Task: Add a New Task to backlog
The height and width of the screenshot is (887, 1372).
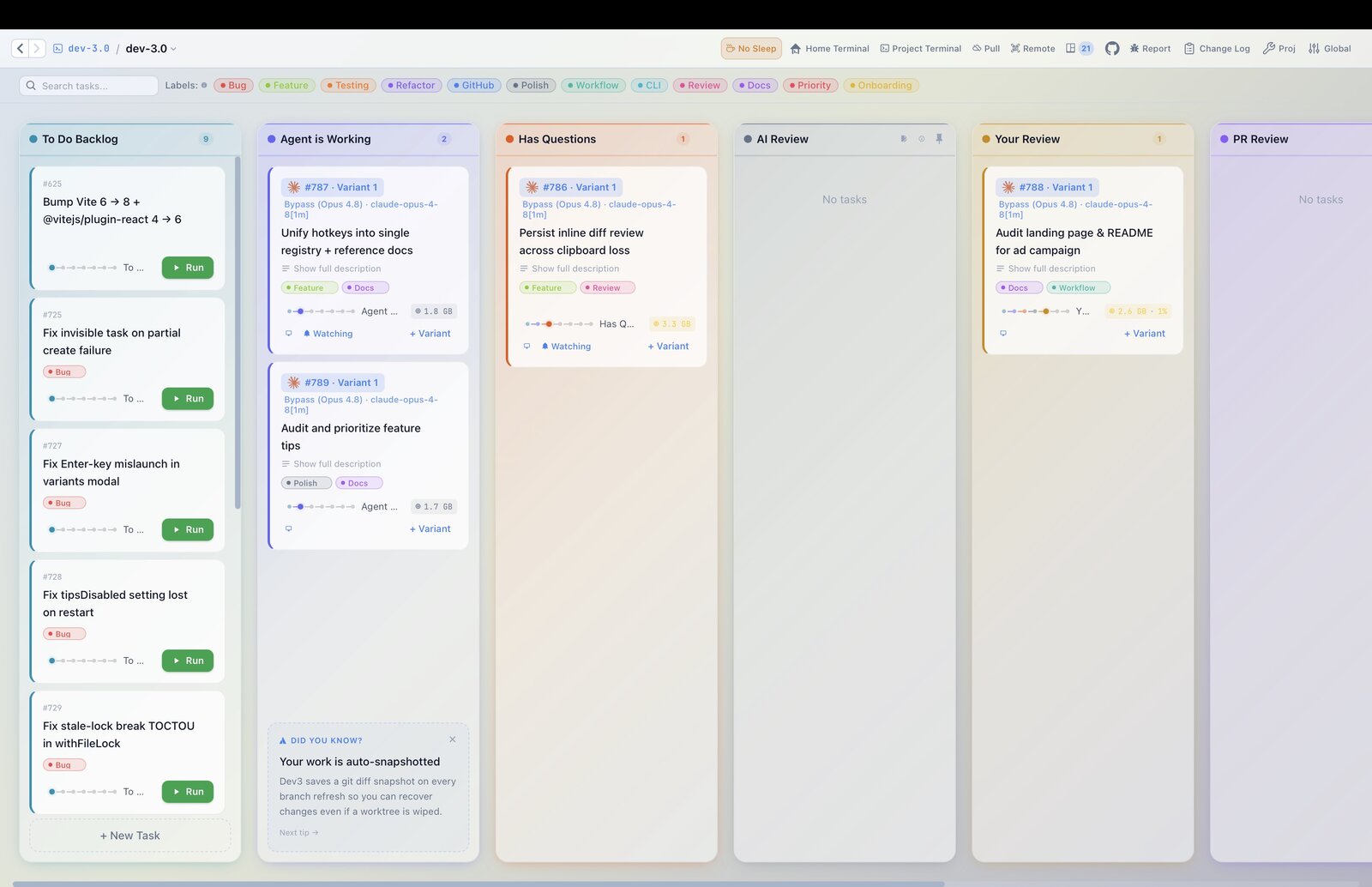Action: click(130, 836)
